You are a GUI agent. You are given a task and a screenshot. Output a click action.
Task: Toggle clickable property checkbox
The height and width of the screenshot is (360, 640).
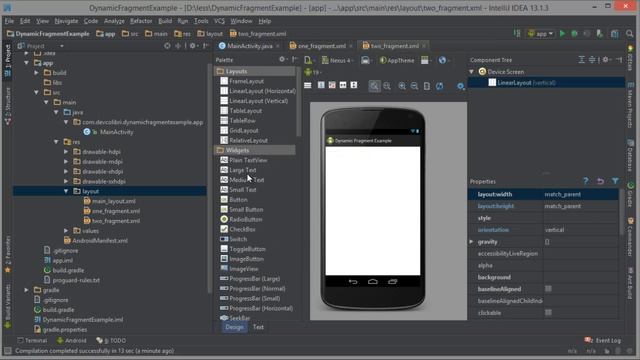[548, 312]
